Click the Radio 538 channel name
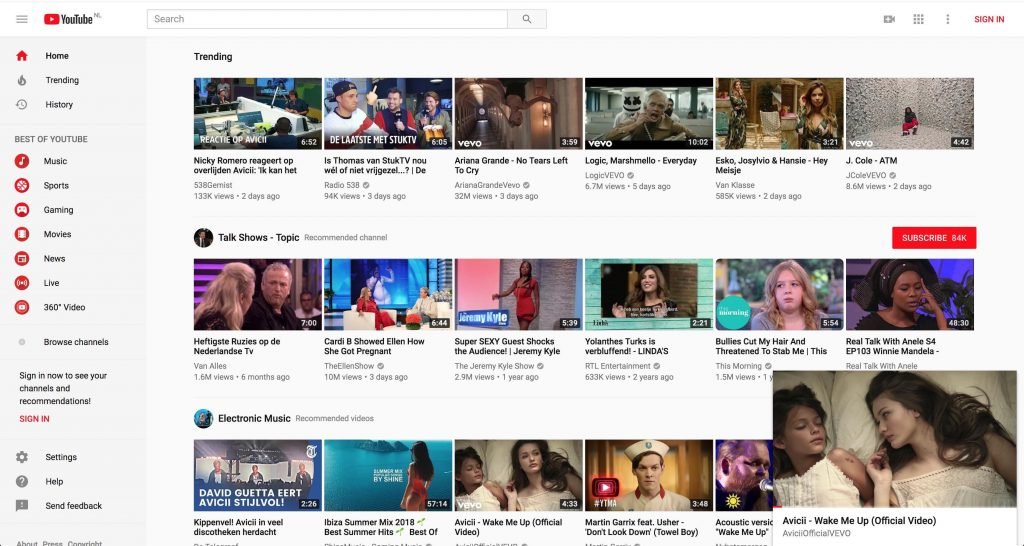Image resolution: width=1024 pixels, height=546 pixels. tap(342, 185)
